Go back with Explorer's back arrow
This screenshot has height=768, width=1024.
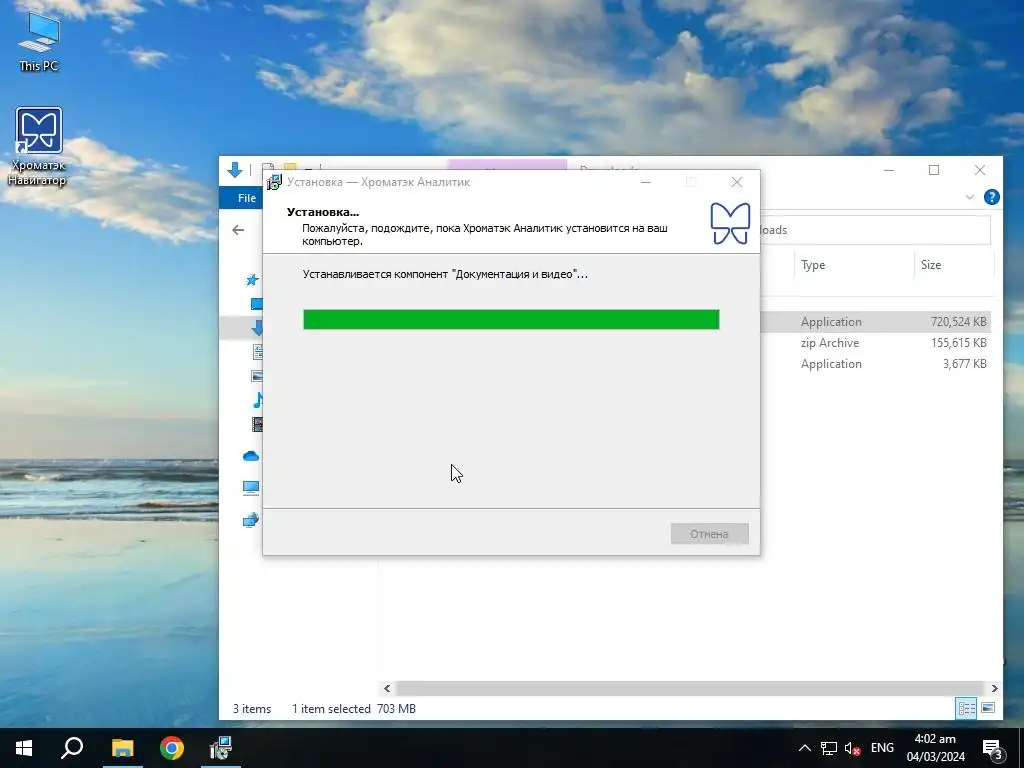(x=238, y=230)
